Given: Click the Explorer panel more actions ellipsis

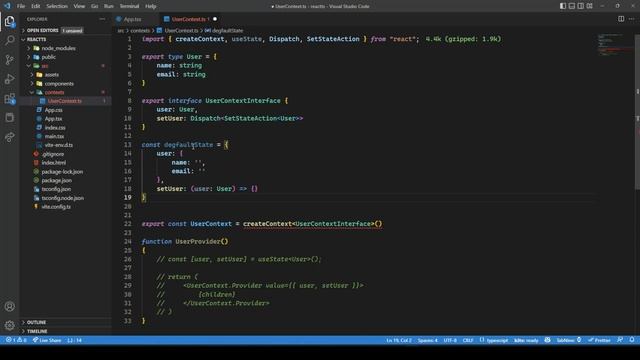Looking at the screenshot, I should pyautogui.click(x=102, y=19).
